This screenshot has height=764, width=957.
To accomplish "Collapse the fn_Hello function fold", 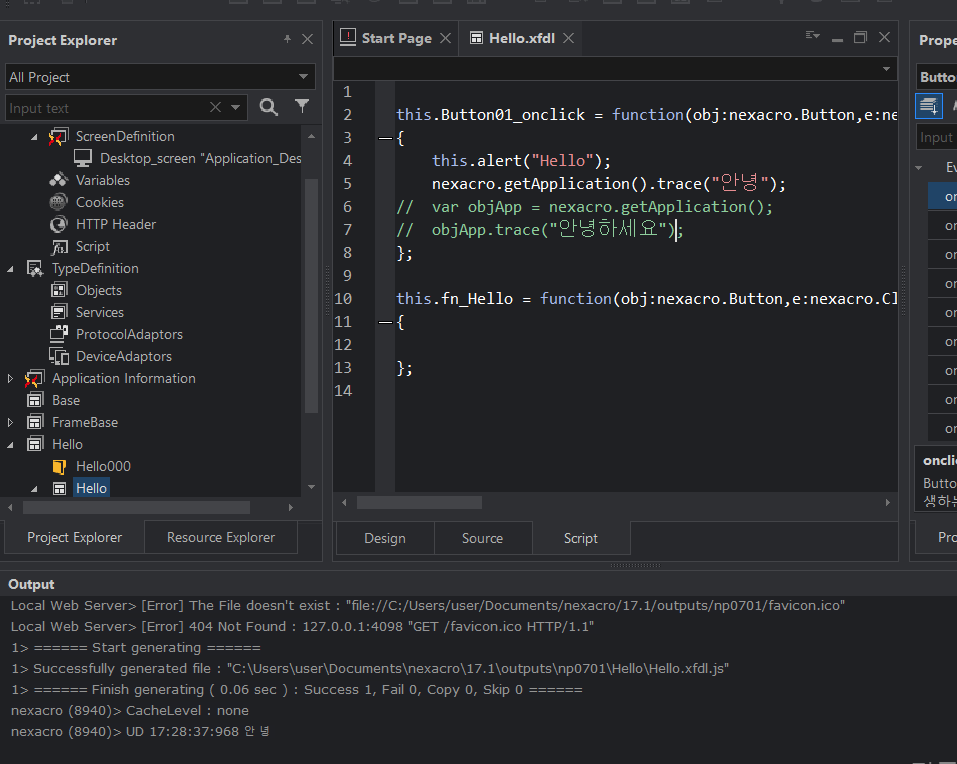I will click(385, 322).
